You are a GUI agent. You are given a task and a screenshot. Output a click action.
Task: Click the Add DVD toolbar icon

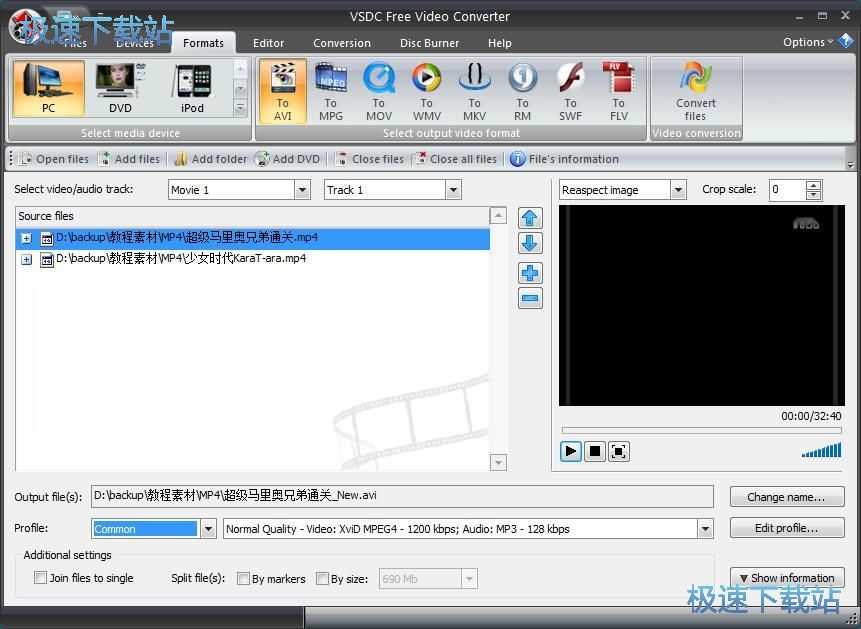click(x=288, y=158)
